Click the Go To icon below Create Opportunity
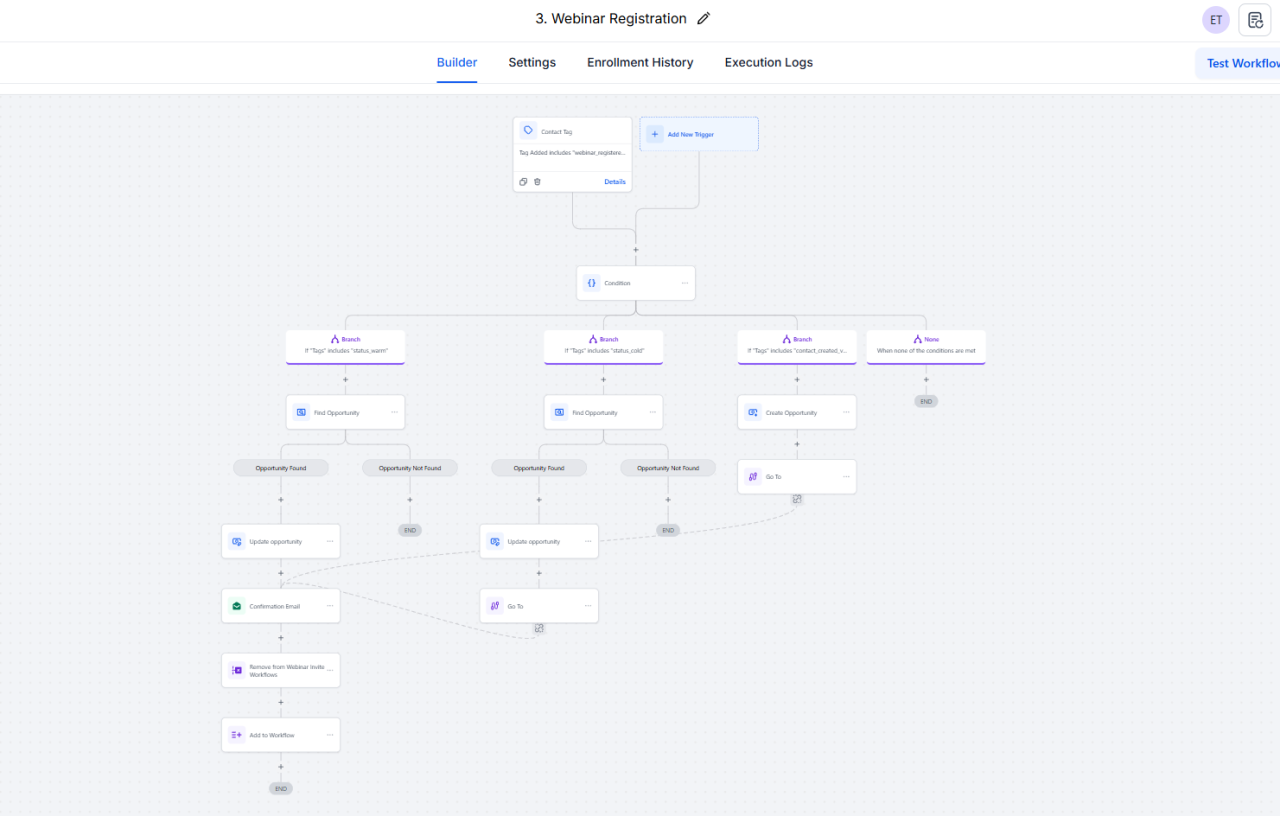1280x816 pixels. tap(753, 477)
